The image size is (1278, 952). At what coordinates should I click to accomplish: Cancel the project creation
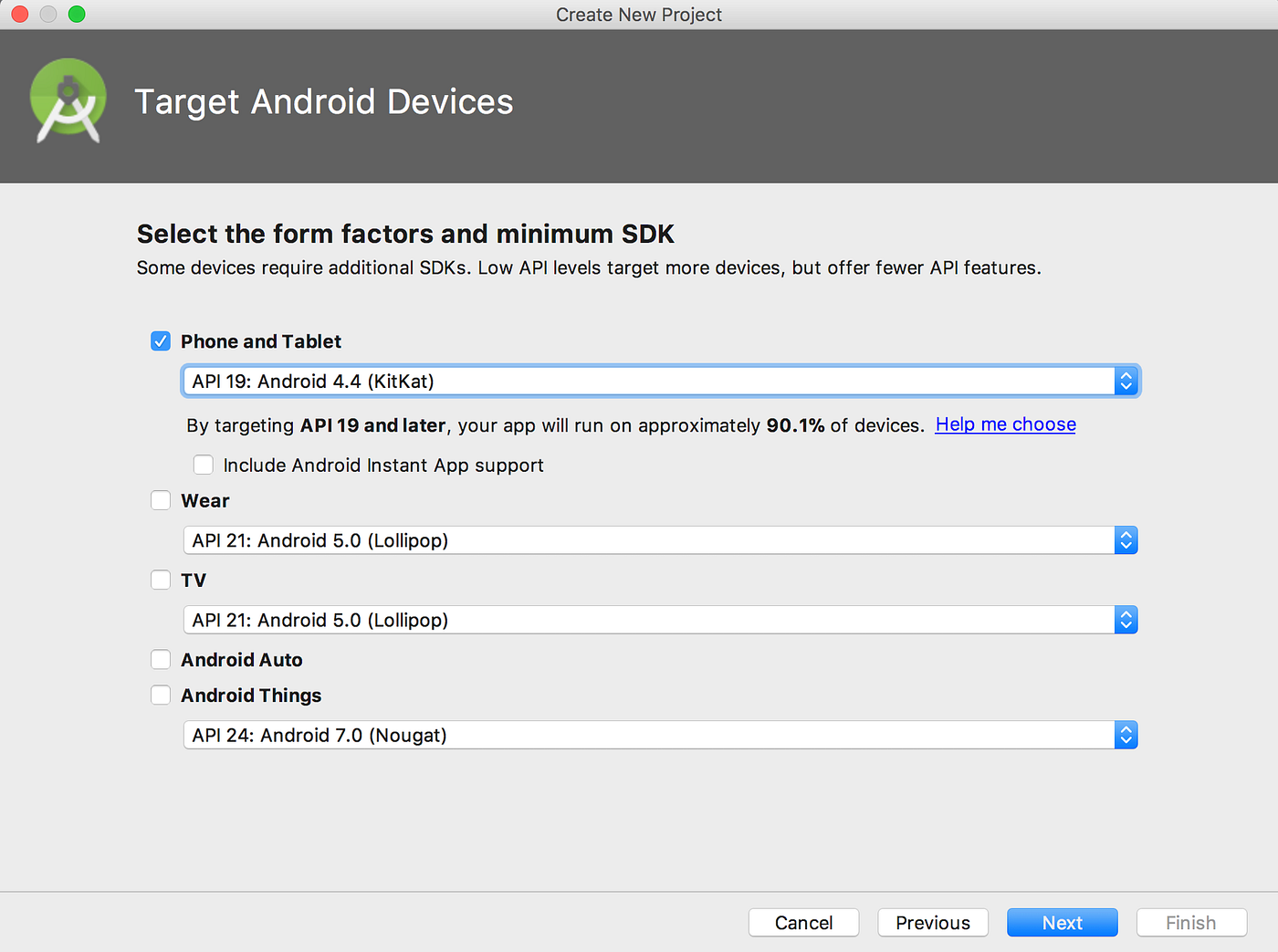(x=802, y=922)
